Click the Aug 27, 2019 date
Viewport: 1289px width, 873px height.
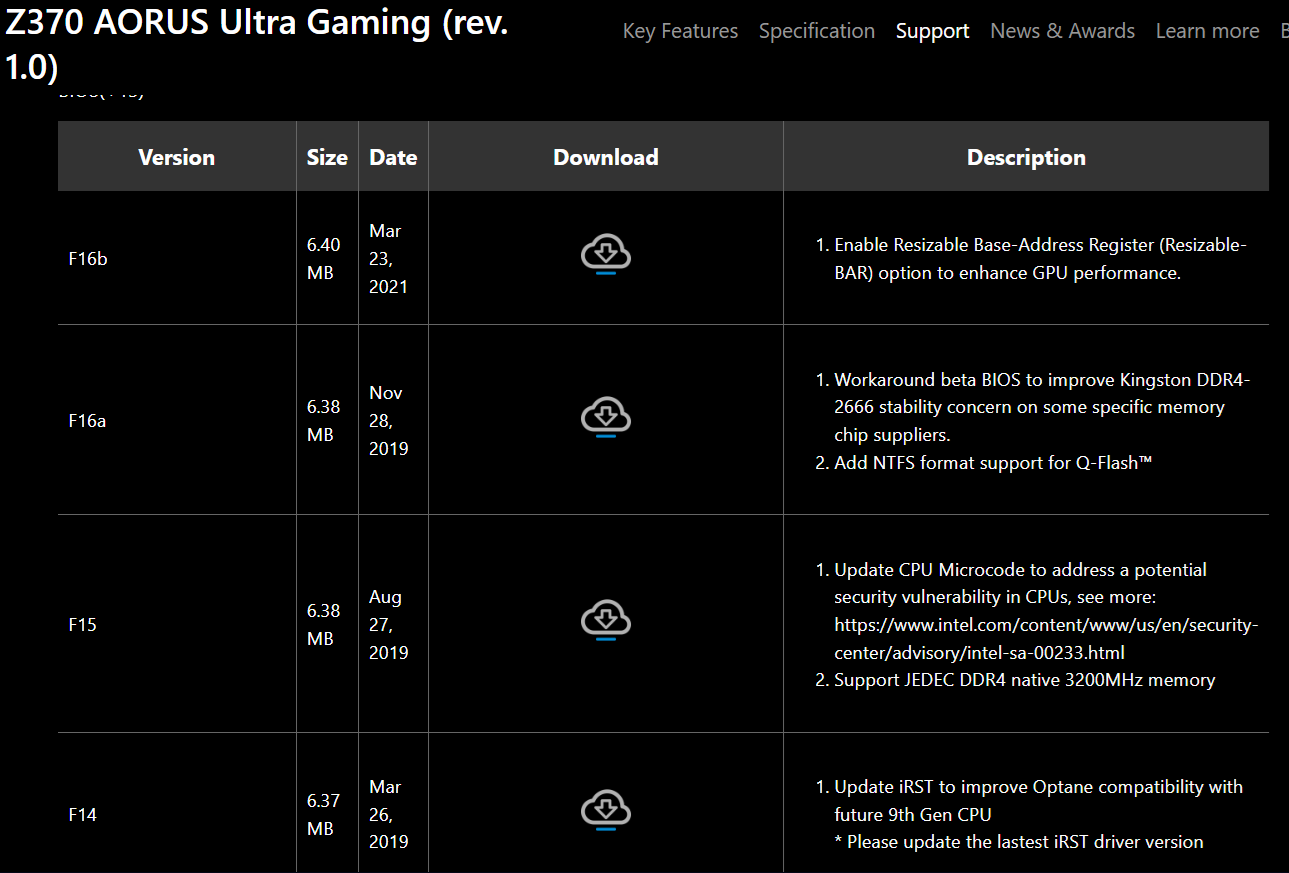pyautogui.click(x=389, y=625)
